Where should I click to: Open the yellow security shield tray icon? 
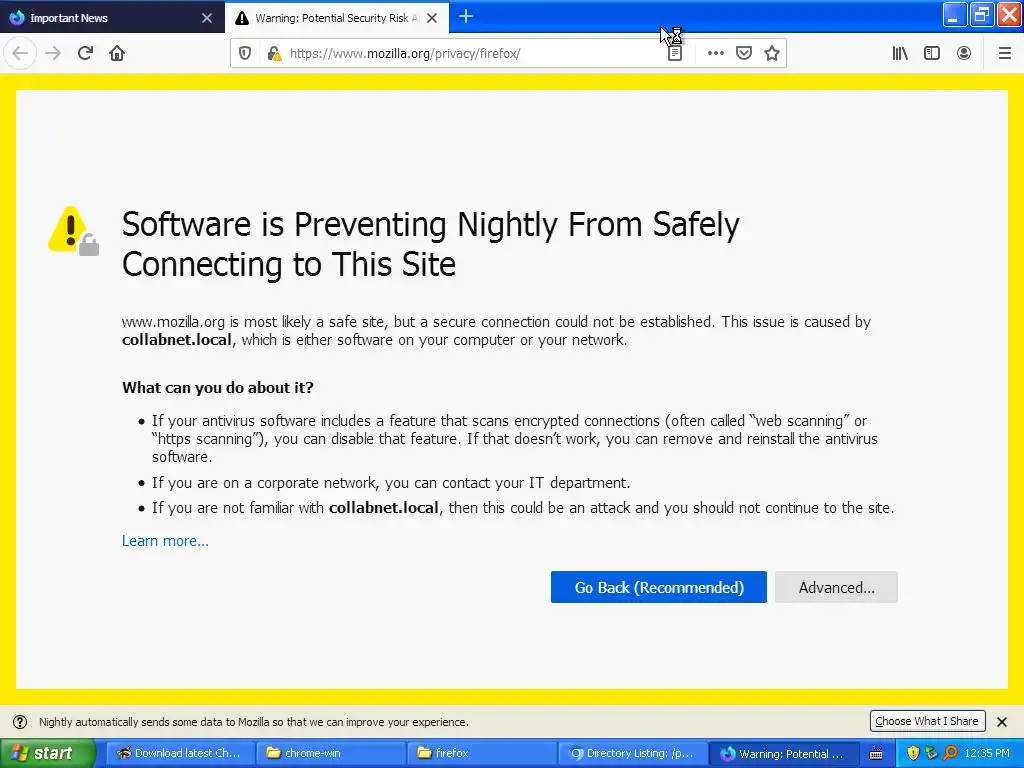913,754
